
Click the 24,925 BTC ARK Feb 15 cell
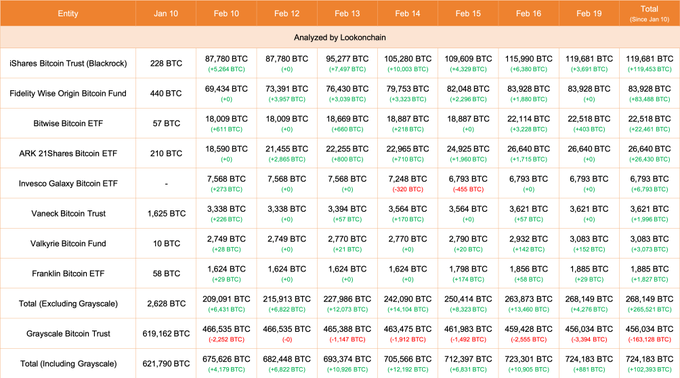(468, 153)
